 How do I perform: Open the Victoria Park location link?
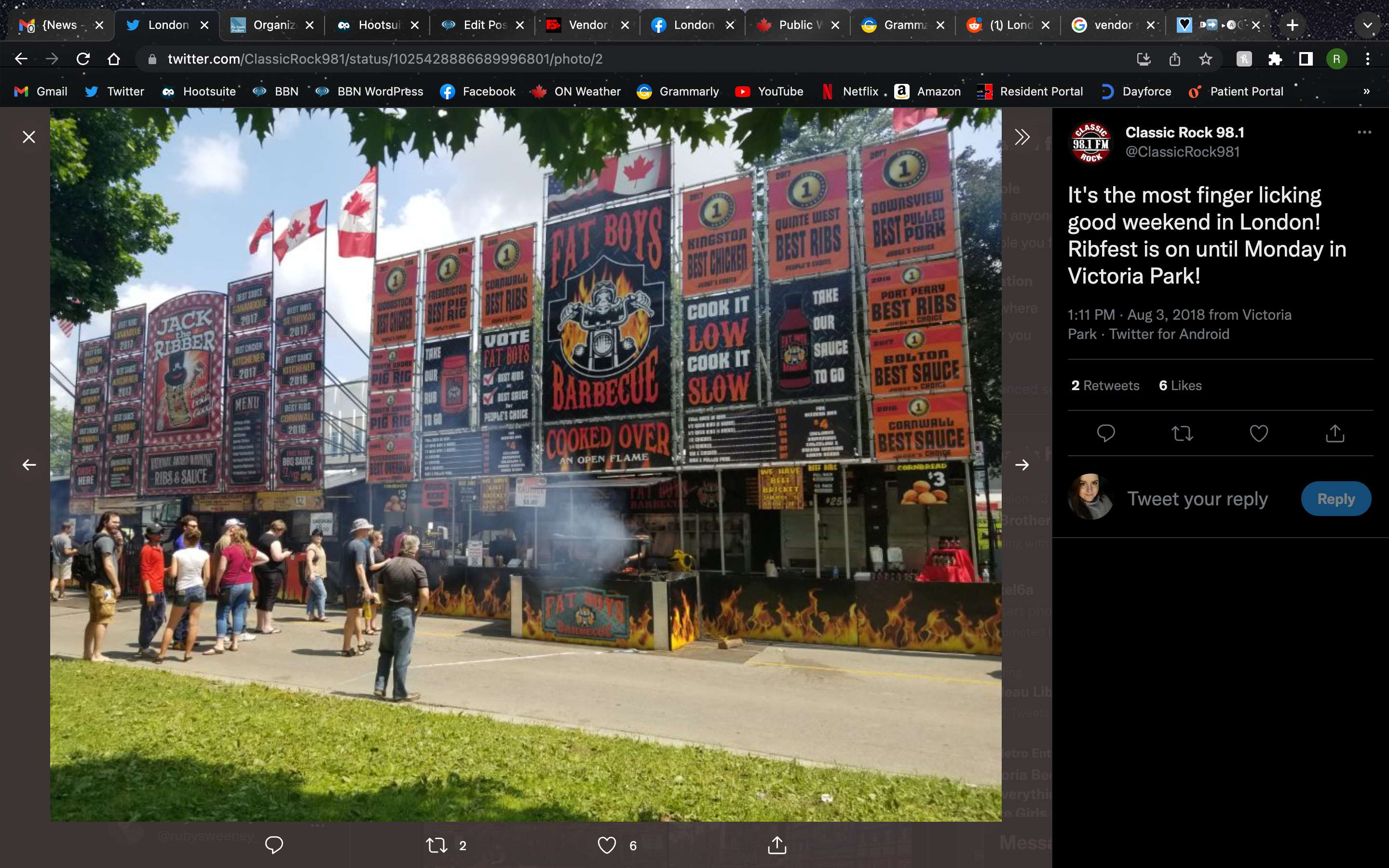tap(1180, 325)
